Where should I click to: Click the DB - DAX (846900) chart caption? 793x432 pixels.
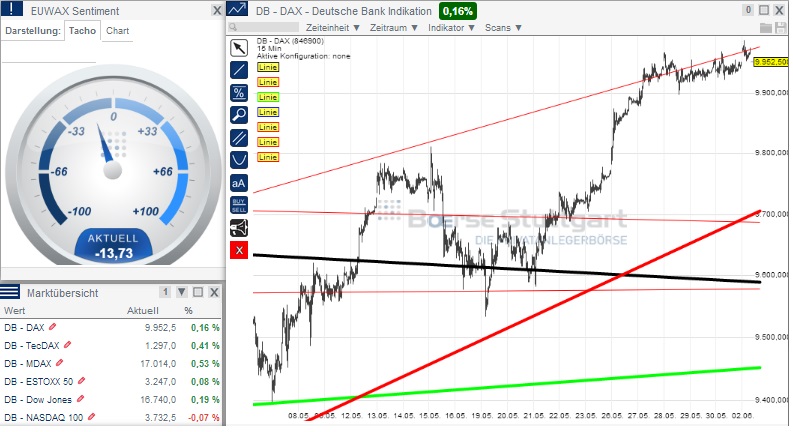[x=290, y=41]
